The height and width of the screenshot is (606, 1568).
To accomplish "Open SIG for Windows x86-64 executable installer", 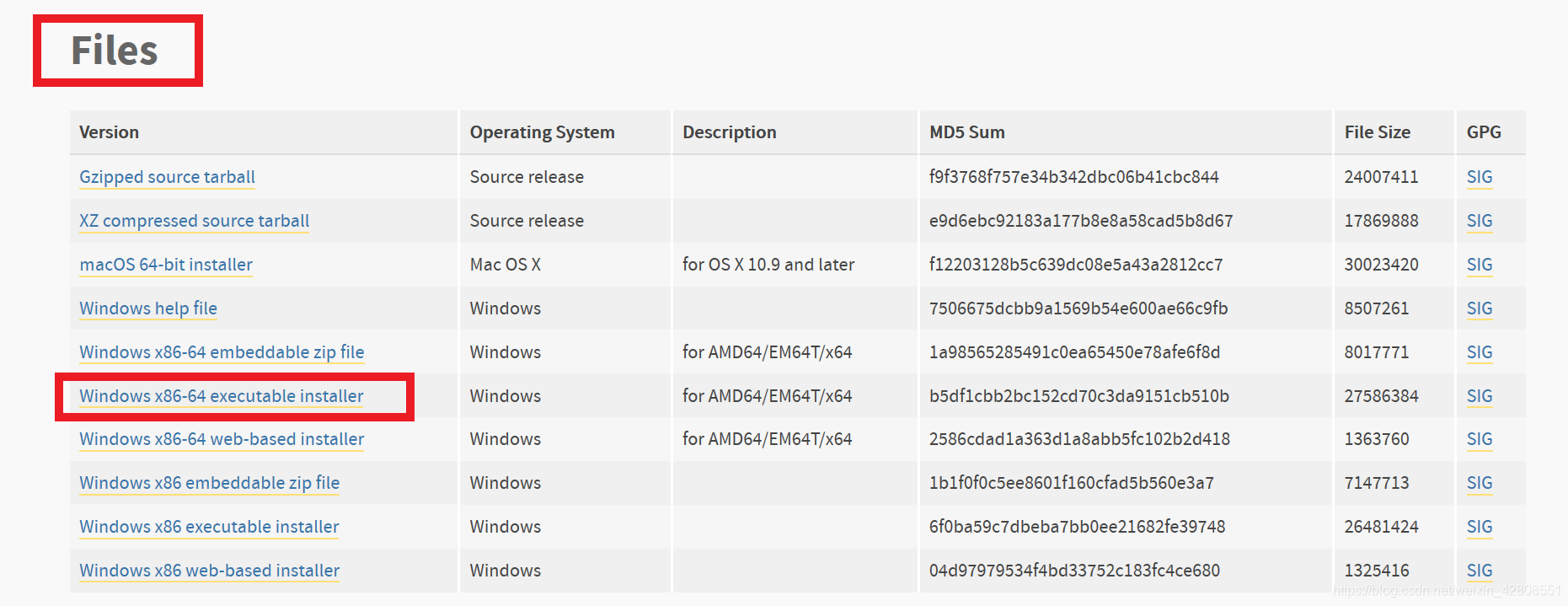I will tap(1480, 396).
